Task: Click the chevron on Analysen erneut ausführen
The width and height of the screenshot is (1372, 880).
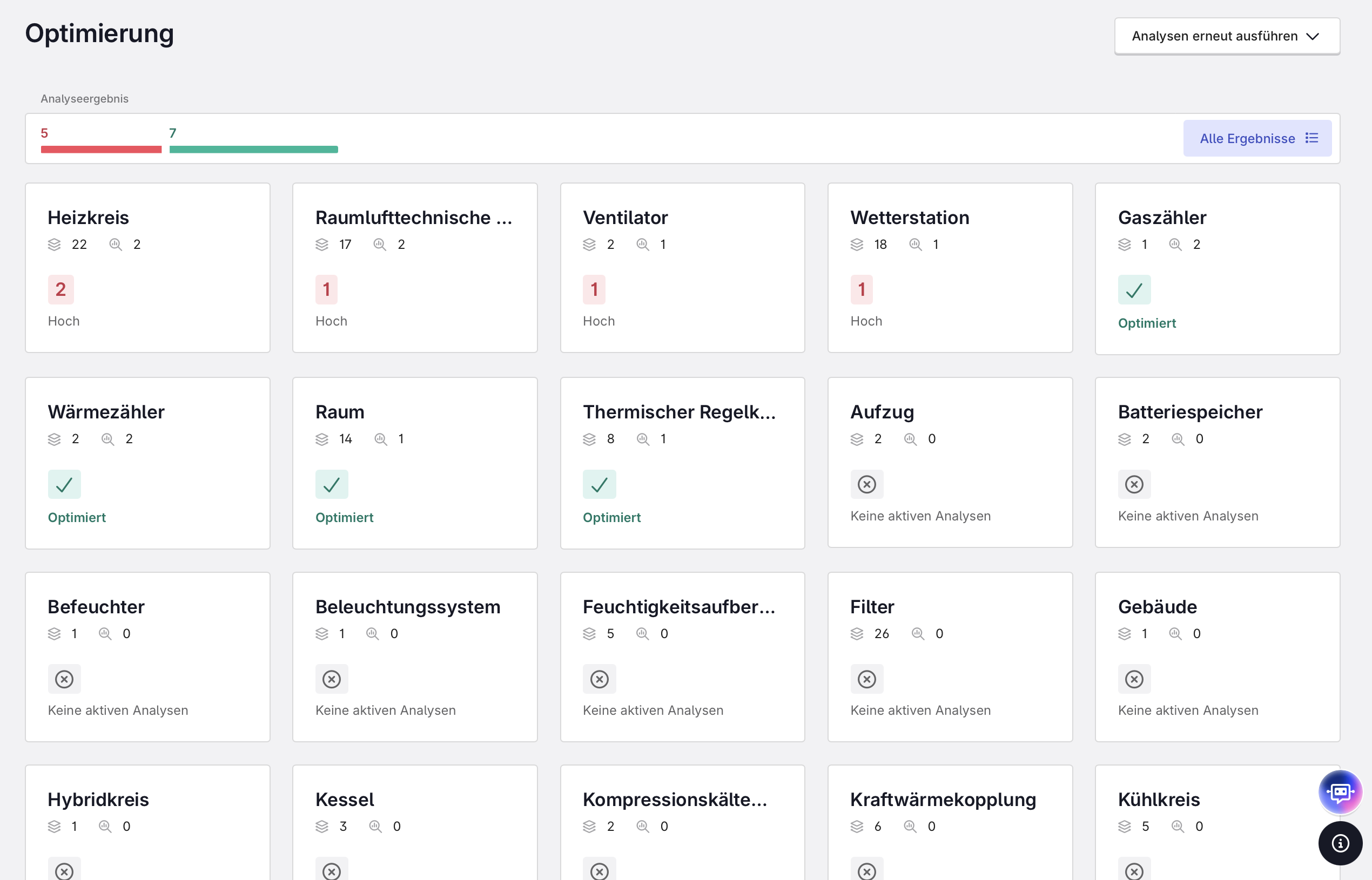Action: tap(1313, 37)
